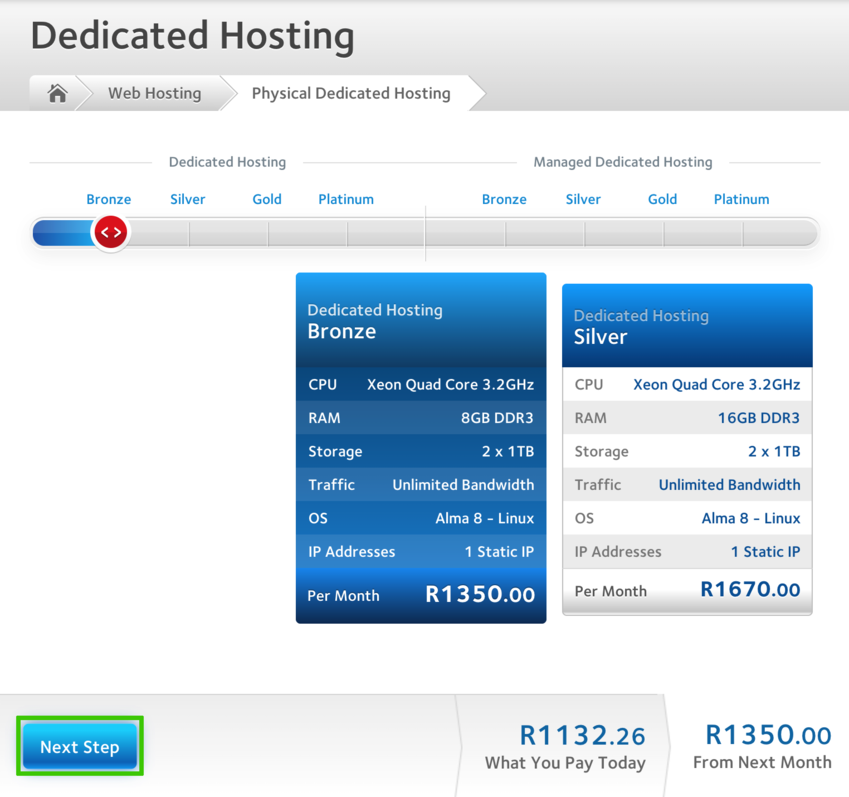The image size is (849, 797).
Task: Click slider track segment below Managed Platinum
Action: tap(780, 234)
